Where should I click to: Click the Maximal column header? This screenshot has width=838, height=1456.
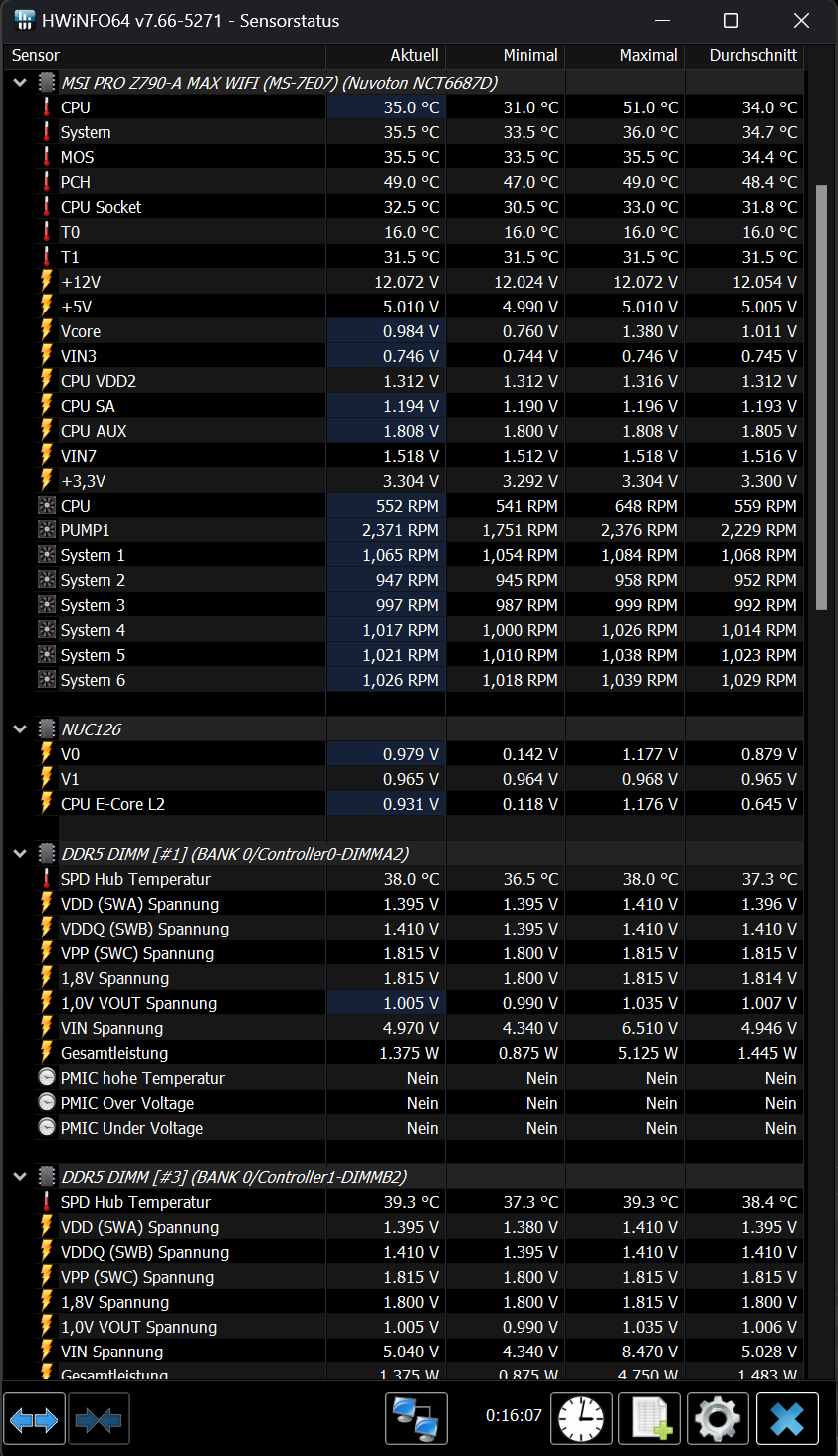pyautogui.click(x=625, y=56)
